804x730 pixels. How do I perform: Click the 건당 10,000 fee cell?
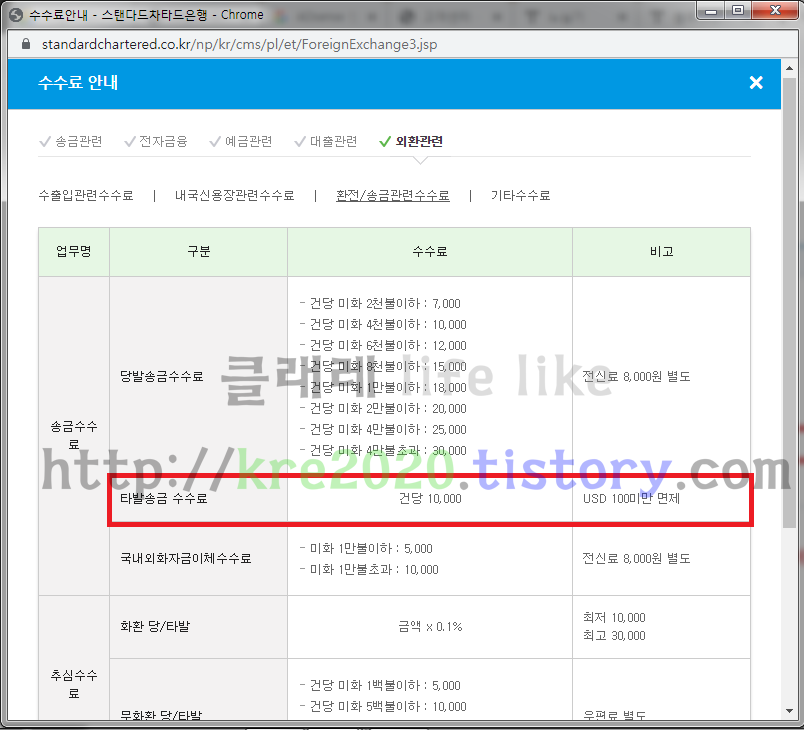[x=430, y=498]
